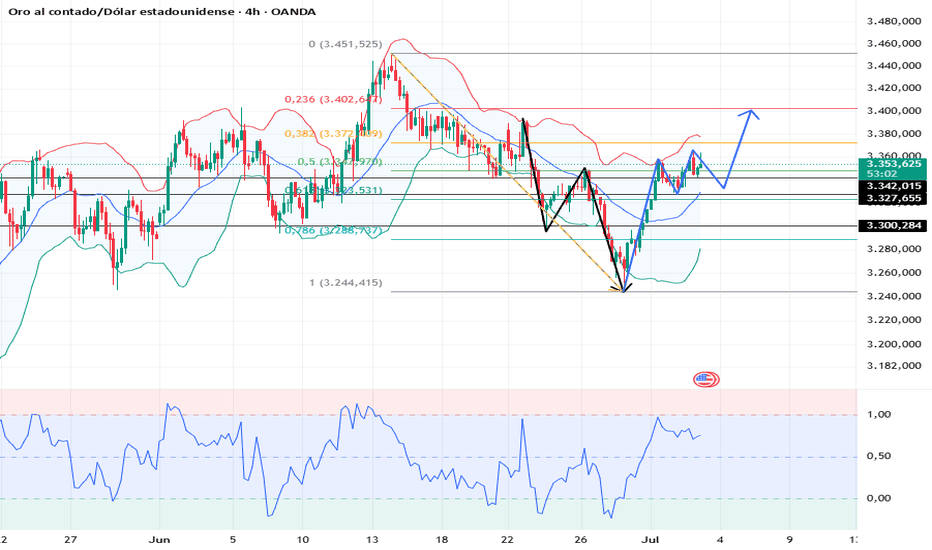Click the black price label 3.300,284
The image size is (932, 550).
893,225
